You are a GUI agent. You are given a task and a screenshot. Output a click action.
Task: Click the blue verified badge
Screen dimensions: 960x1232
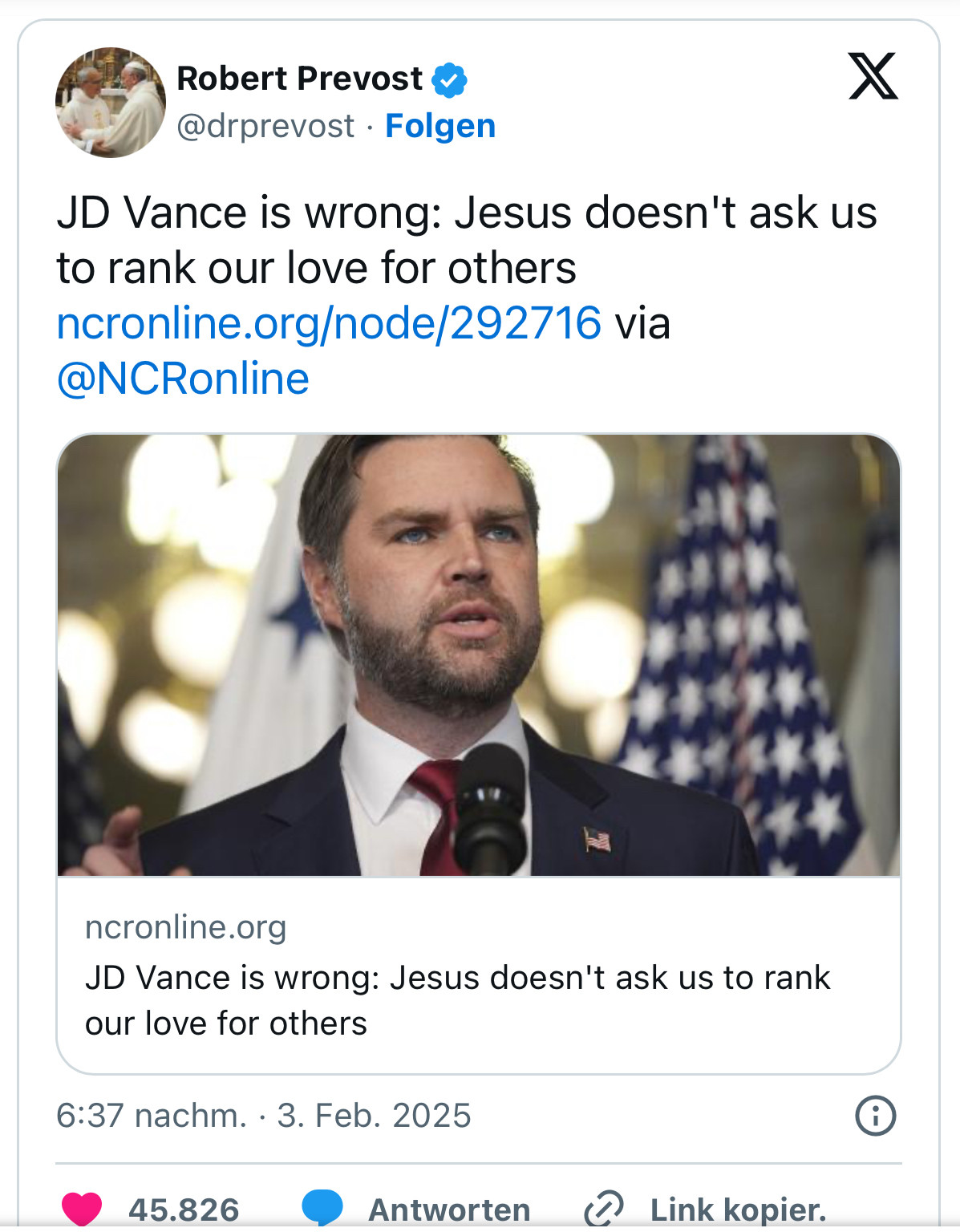[x=449, y=79]
